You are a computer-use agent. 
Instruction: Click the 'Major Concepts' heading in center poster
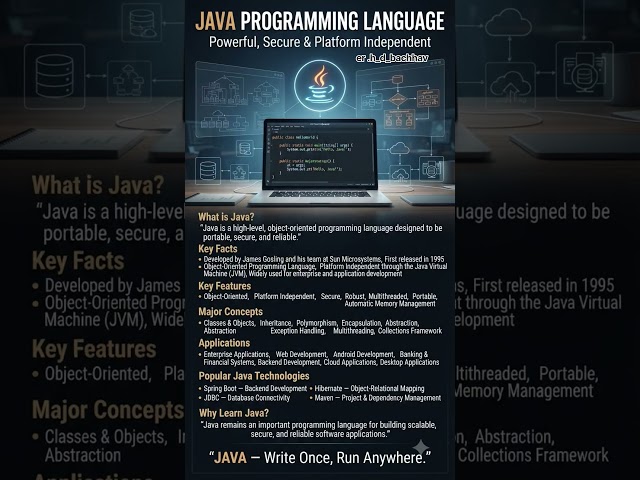click(x=231, y=312)
